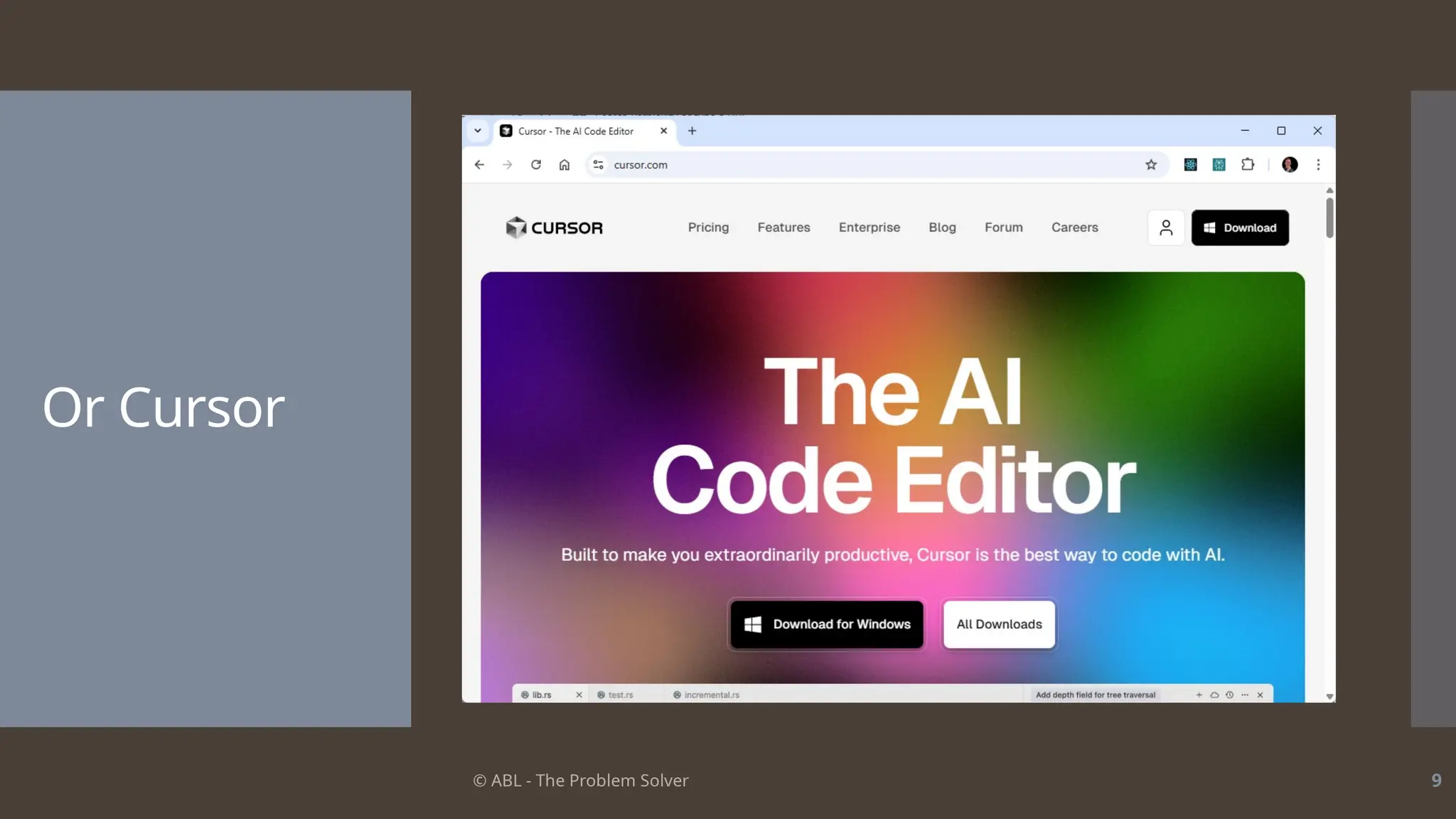Reload the page
This screenshot has height=819, width=1456.
536,165
